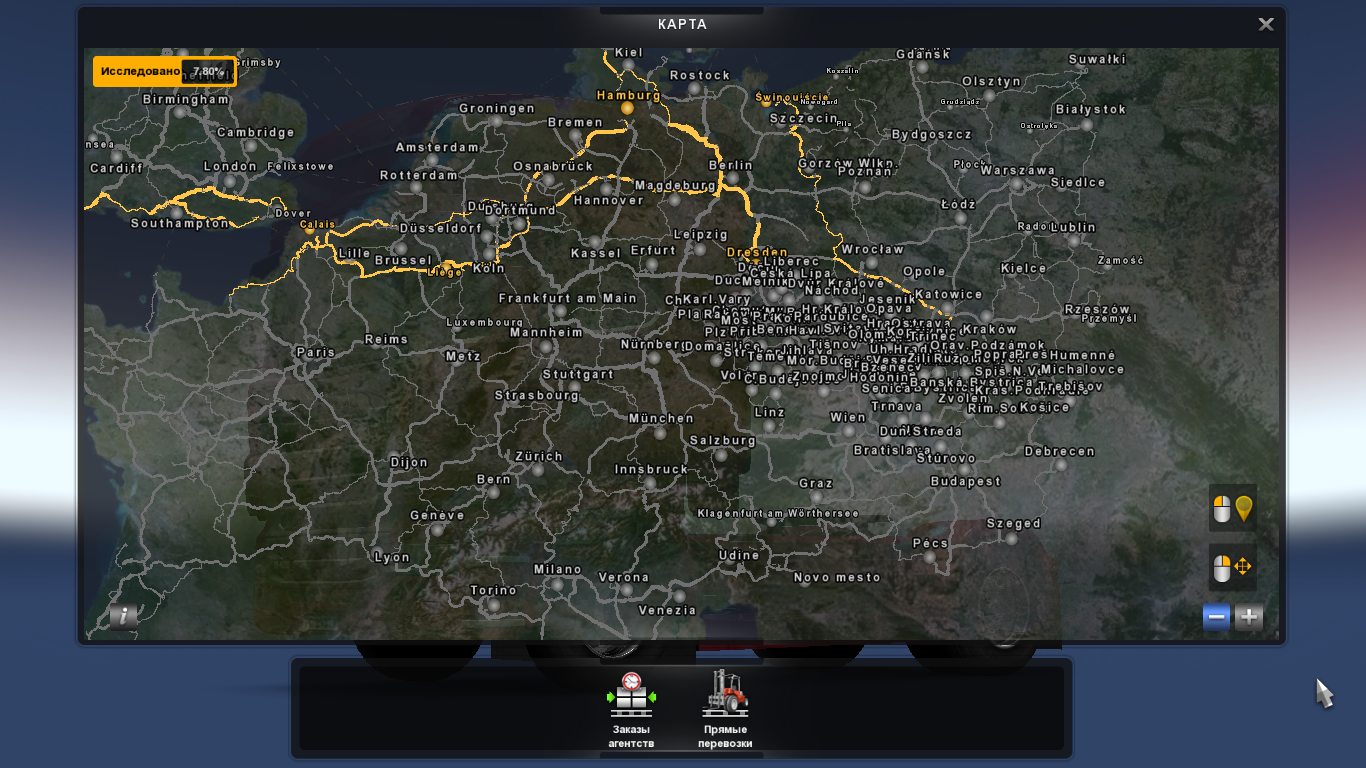Click the Genève label
1366x768 pixels.
[x=437, y=515]
